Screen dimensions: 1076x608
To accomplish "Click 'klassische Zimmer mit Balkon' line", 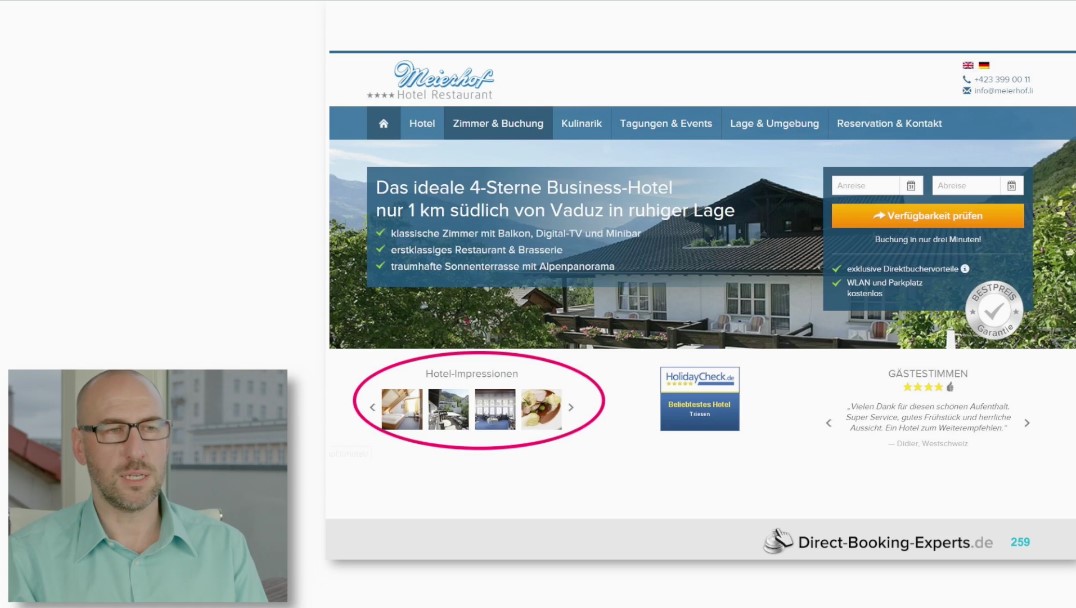I will tap(515, 233).
